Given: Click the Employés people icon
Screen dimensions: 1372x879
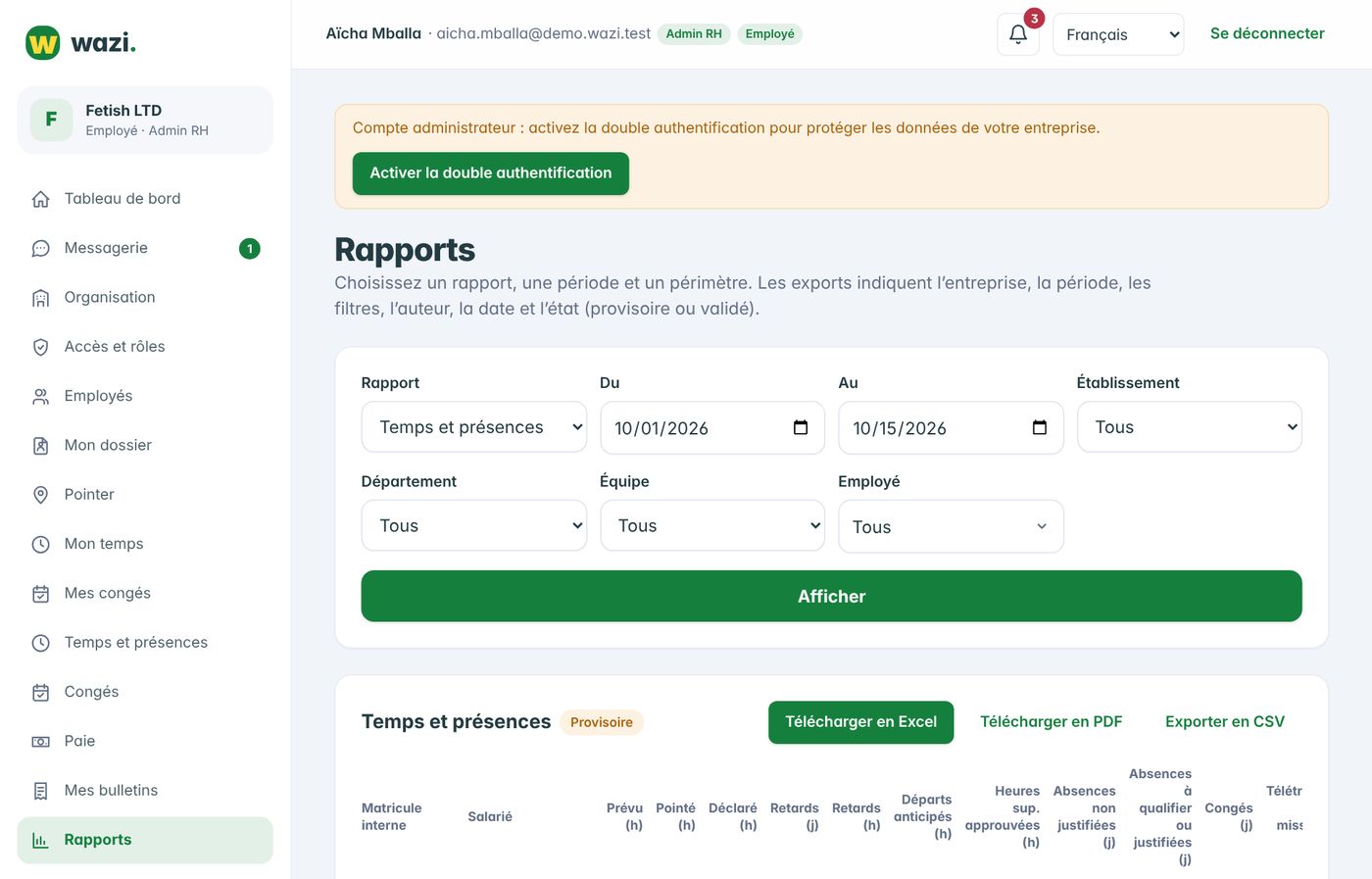Looking at the screenshot, I should point(41,397).
